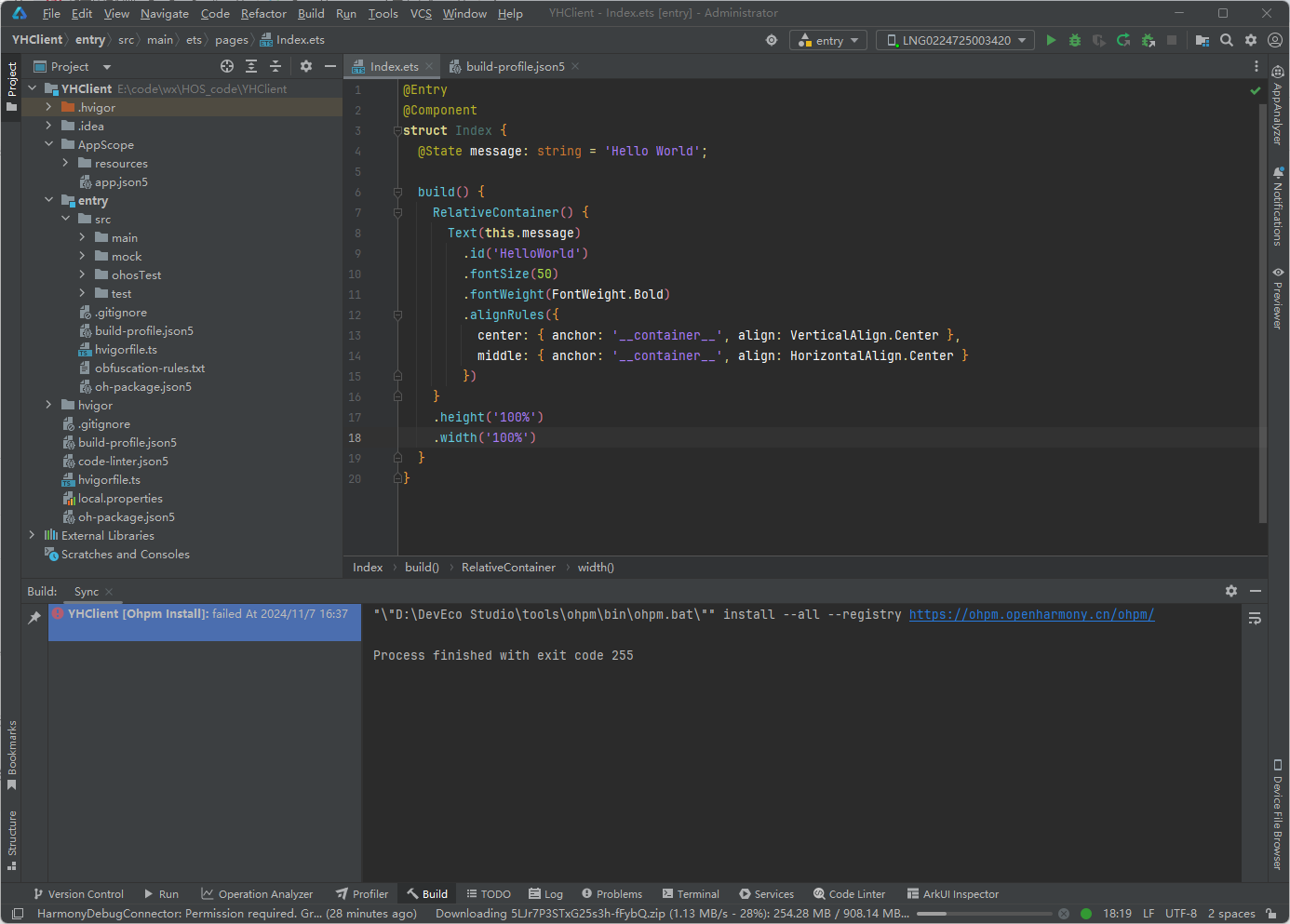The width and height of the screenshot is (1290, 924).
Task: Hide the Build tool window
Action: pos(1256,591)
